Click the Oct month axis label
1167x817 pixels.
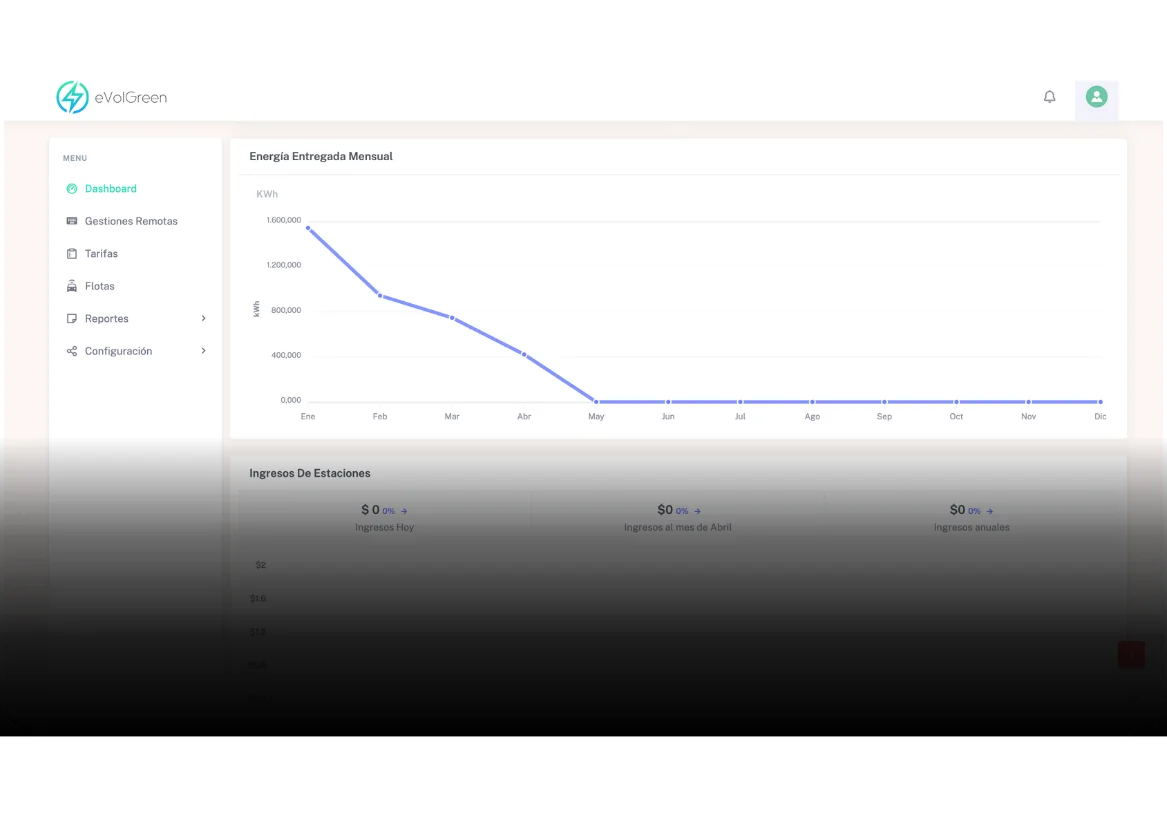[956, 417]
